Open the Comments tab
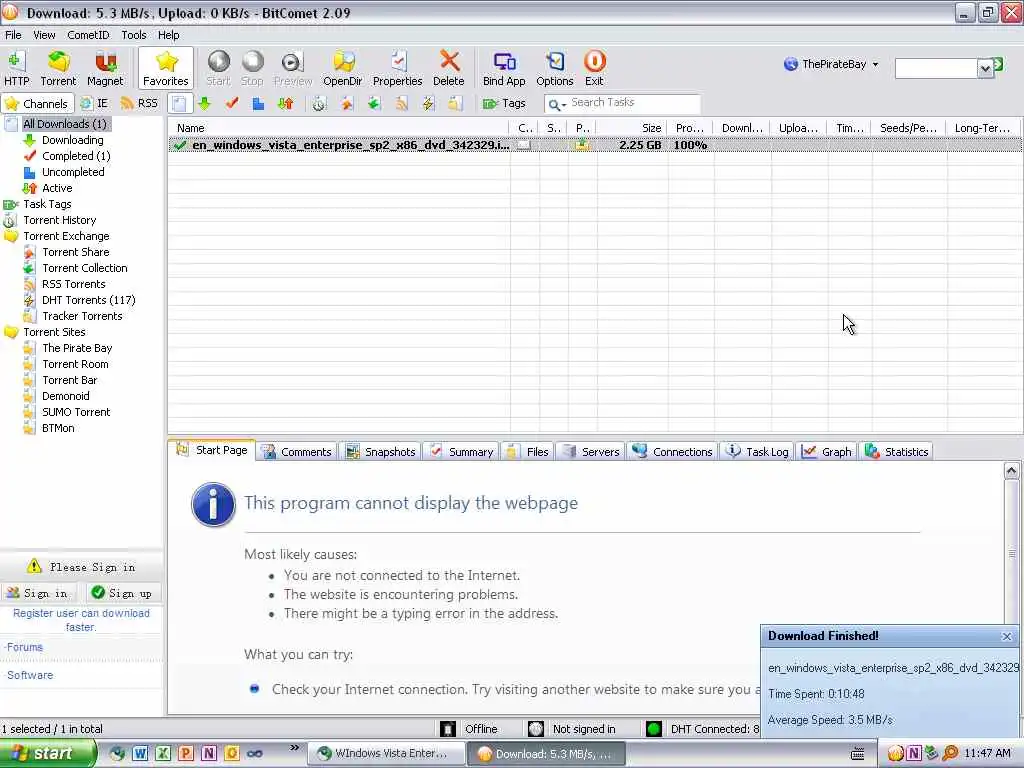Viewport: 1024px width, 768px height. pos(296,451)
